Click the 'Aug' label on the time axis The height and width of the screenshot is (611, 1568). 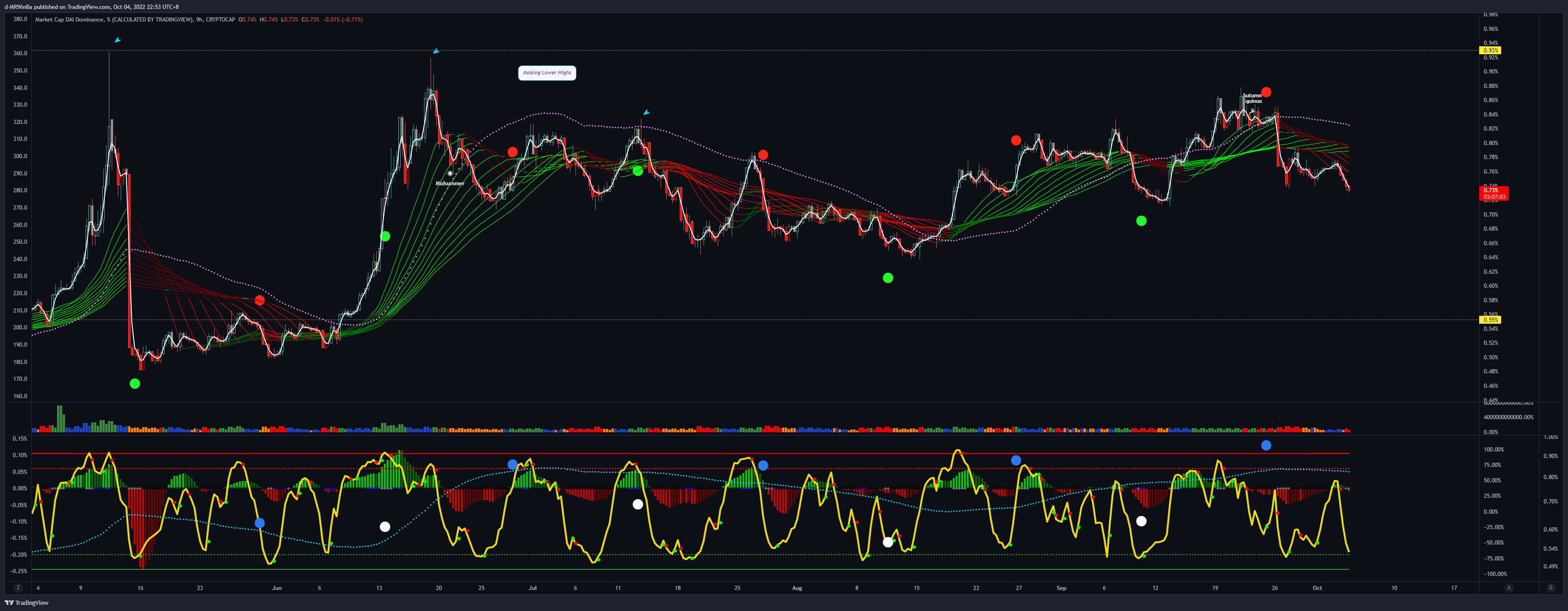tap(797, 588)
